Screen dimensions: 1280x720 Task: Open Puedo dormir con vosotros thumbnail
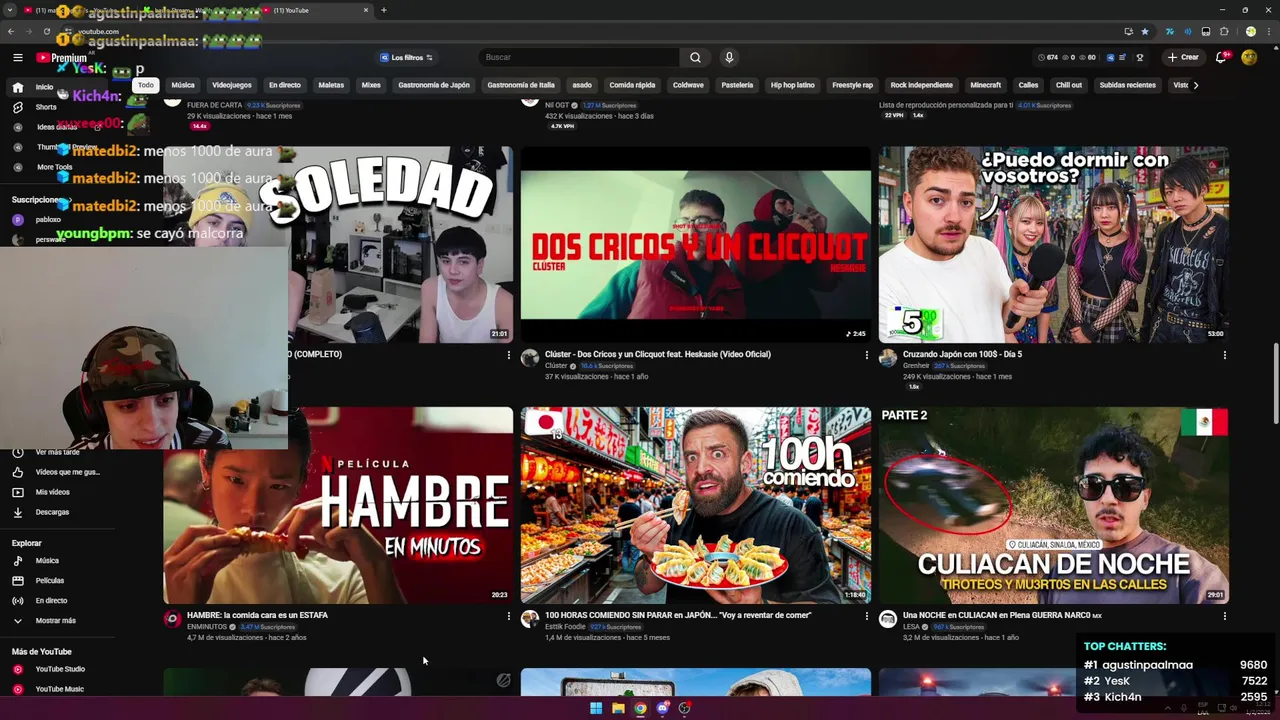pyautogui.click(x=1054, y=245)
